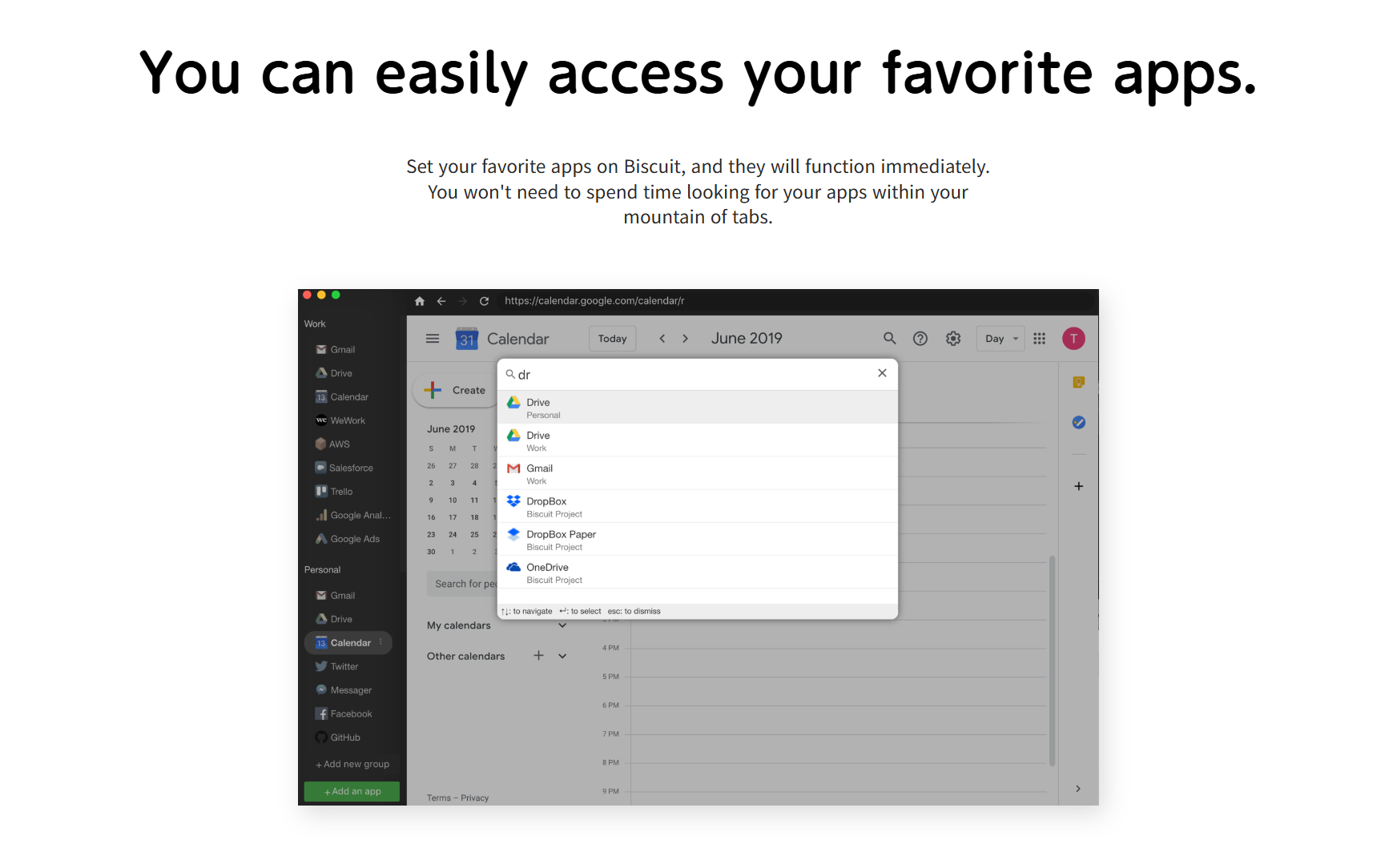The width and height of the screenshot is (1393, 868).
Task: Open the Calendar settings gear icon
Action: (x=952, y=339)
